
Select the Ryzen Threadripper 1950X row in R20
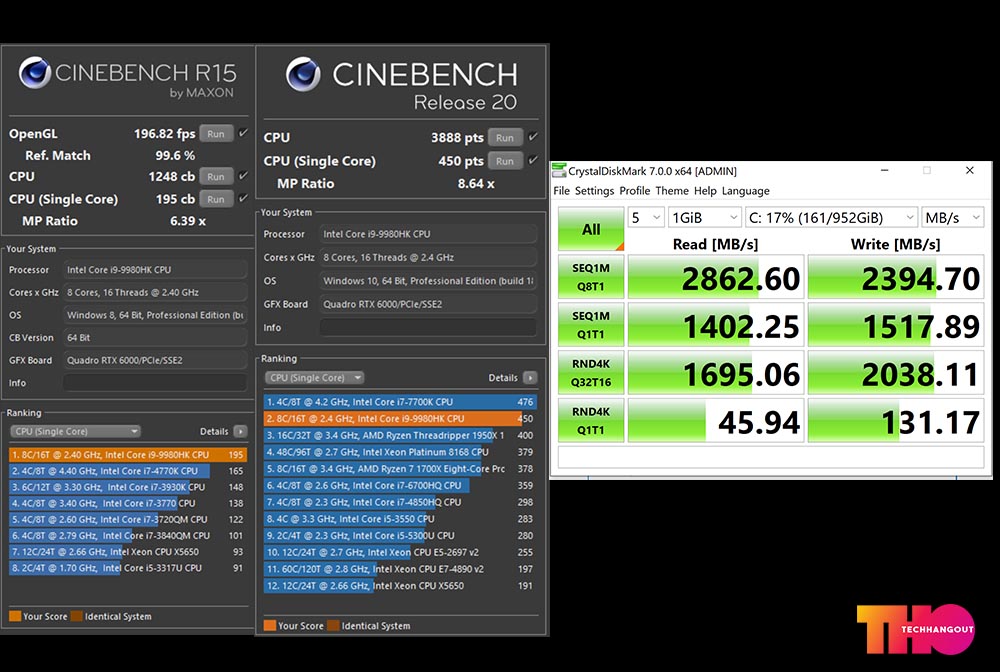coord(400,435)
